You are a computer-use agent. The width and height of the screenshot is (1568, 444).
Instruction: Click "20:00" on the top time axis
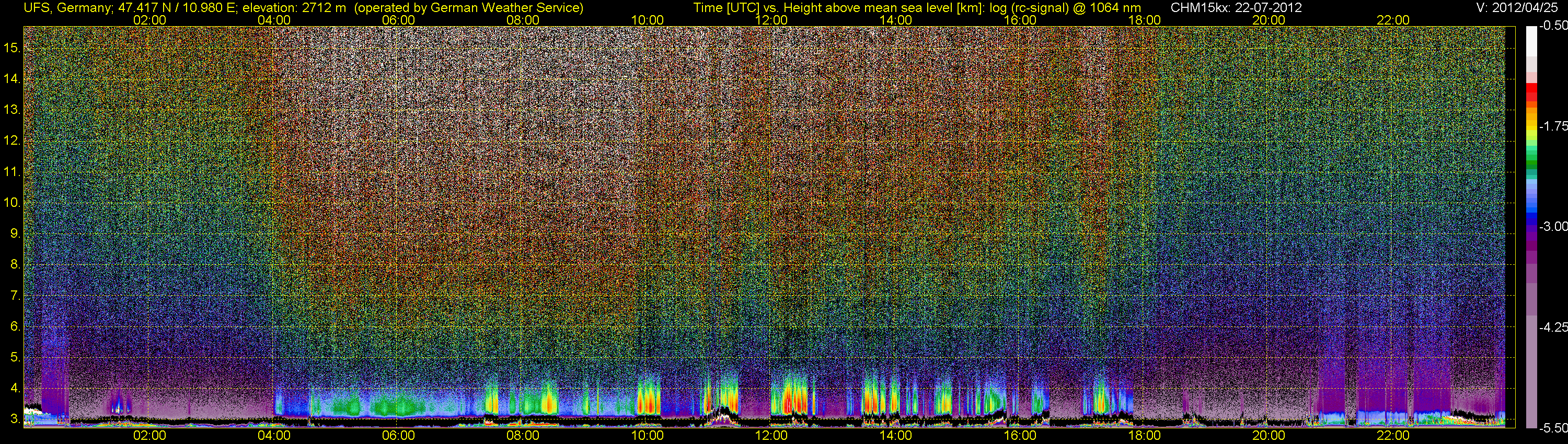1269,20
